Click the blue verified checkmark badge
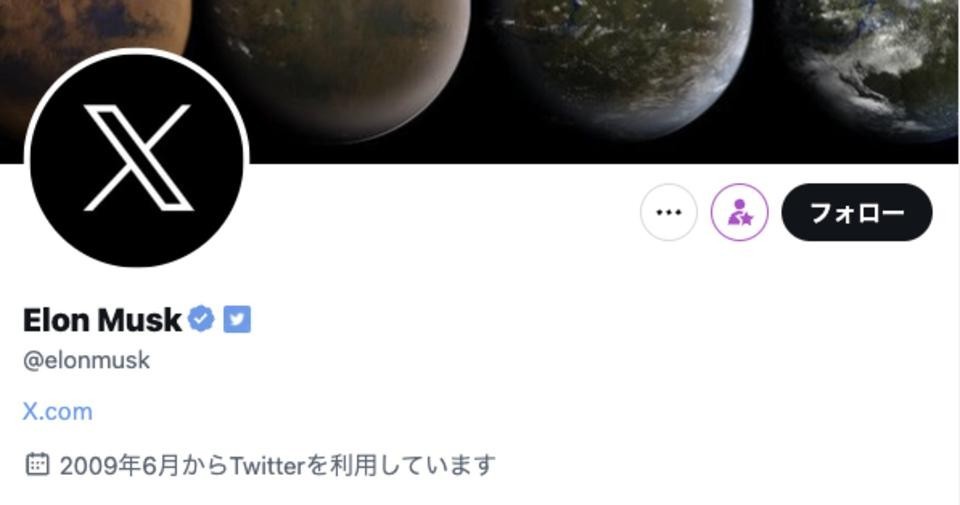The height and width of the screenshot is (505, 960). coord(201,319)
